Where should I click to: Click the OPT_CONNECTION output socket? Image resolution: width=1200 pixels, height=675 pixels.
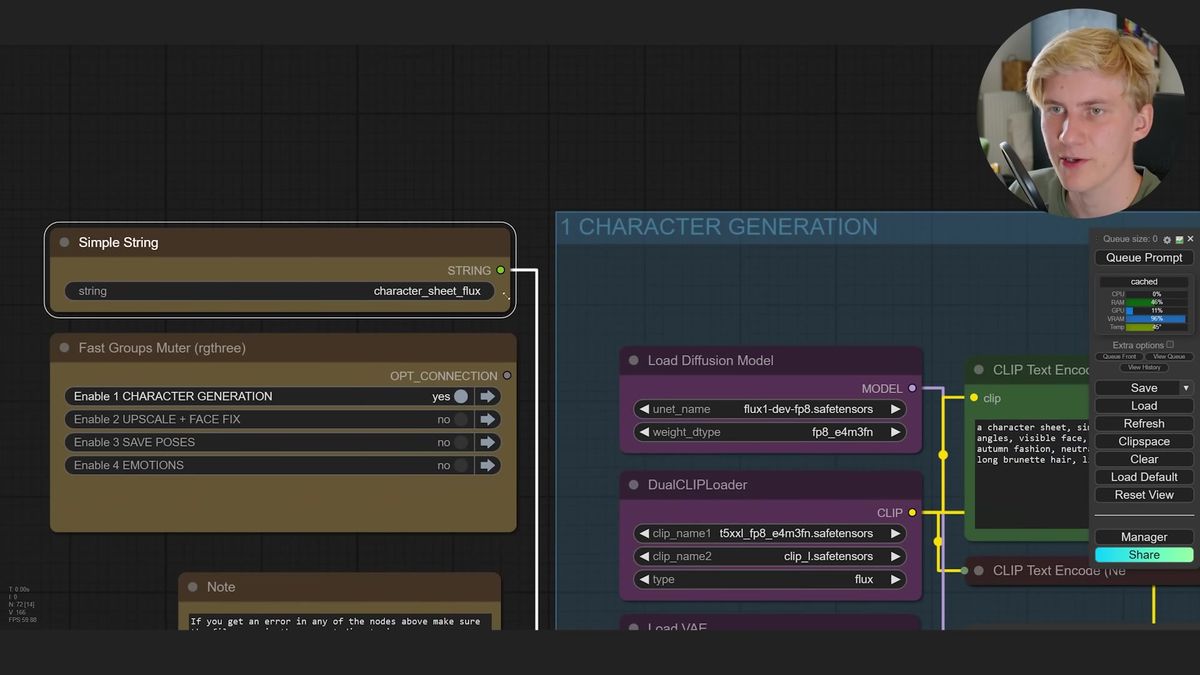click(507, 376)
